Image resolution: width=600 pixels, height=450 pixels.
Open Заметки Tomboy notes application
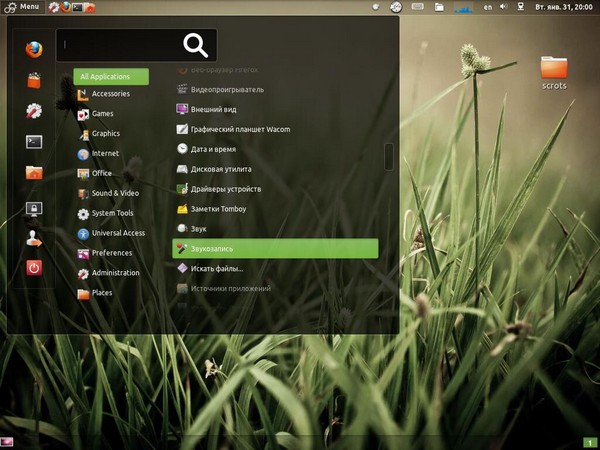pos(218,208)
